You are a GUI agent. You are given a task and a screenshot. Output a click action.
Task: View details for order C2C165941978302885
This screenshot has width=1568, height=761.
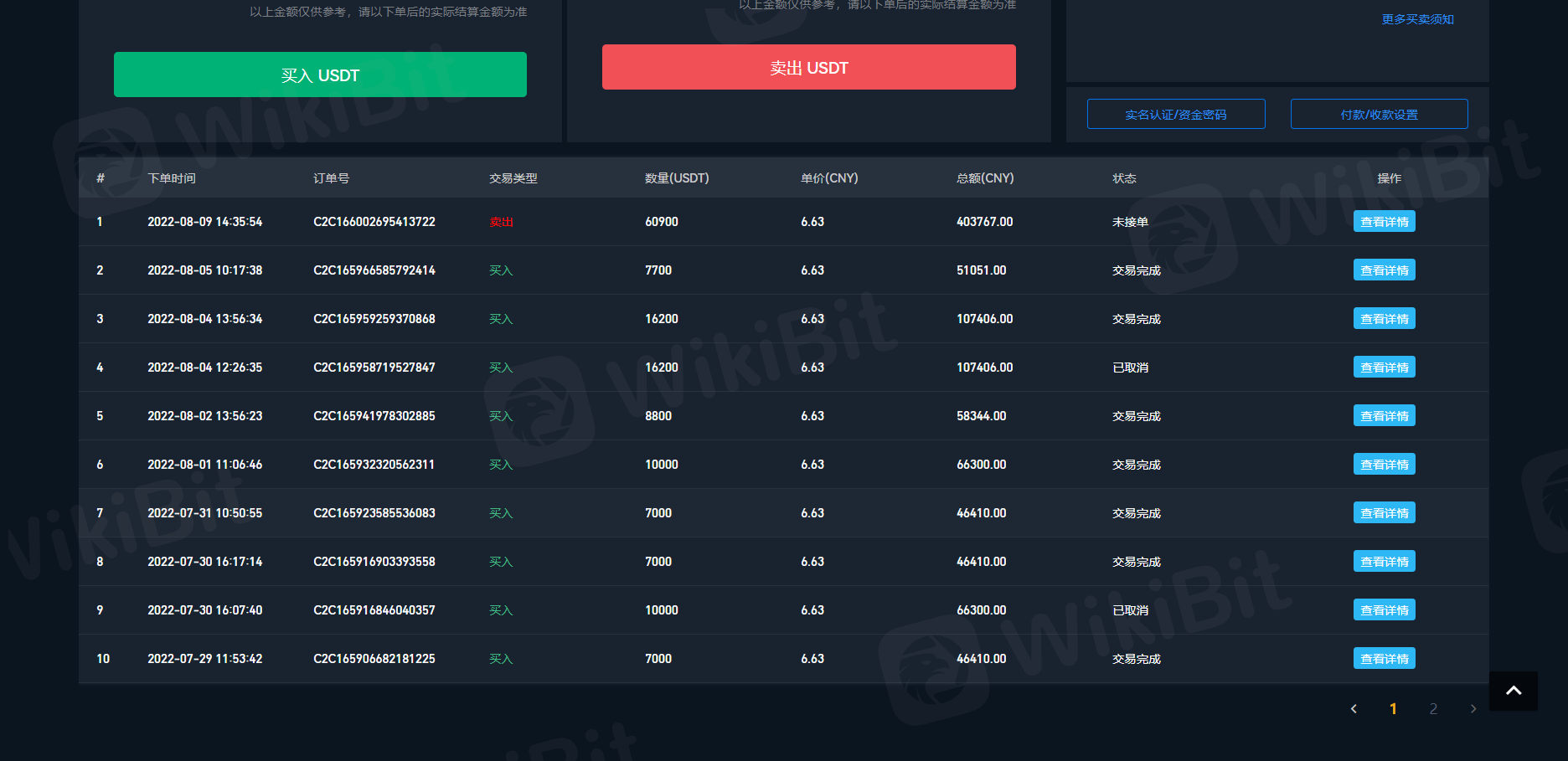1384,416
